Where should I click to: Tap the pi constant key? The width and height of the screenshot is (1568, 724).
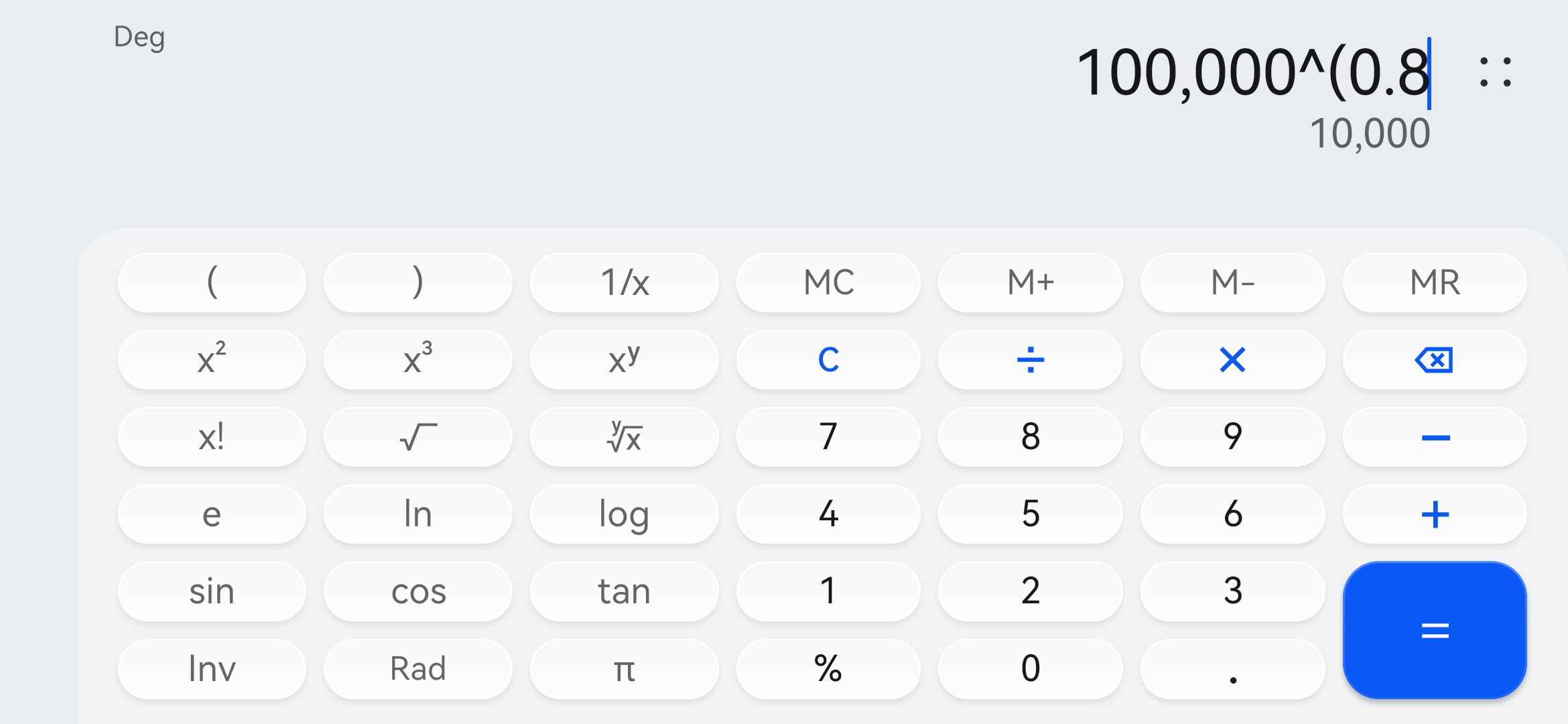(x=624, y=668)
